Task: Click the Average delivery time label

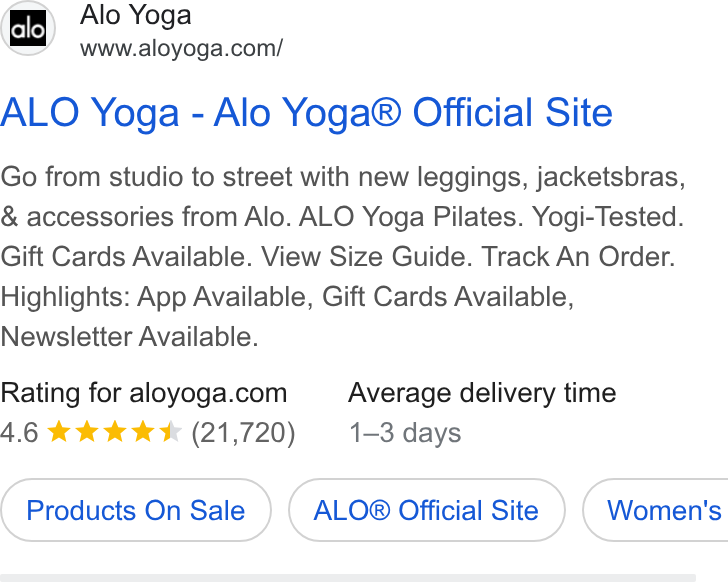Action: point(482,393)
